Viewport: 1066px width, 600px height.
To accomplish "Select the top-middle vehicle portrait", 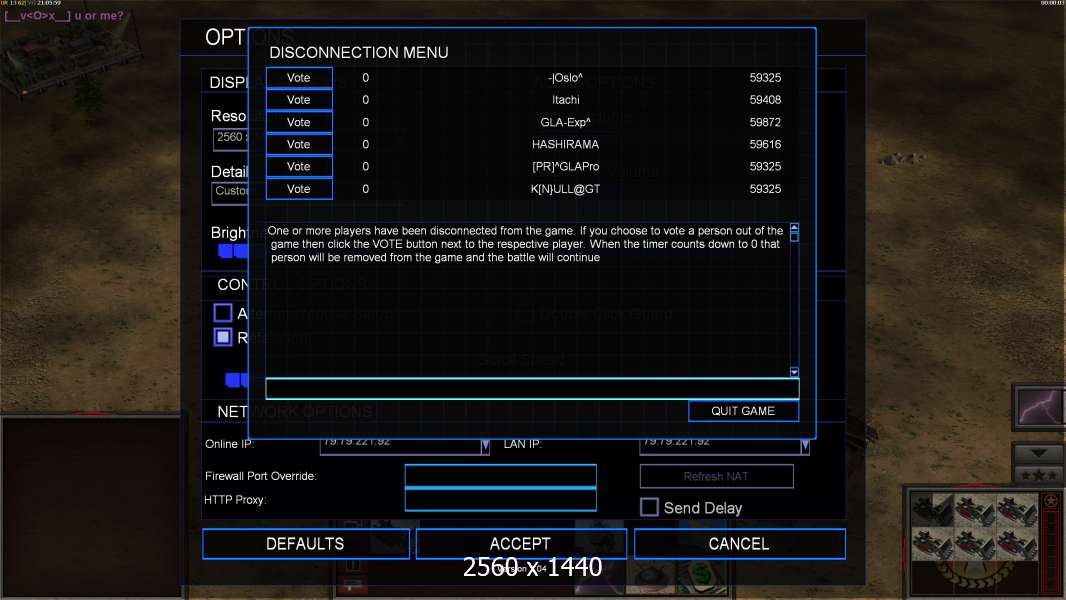I will click(x=975, y=509).
